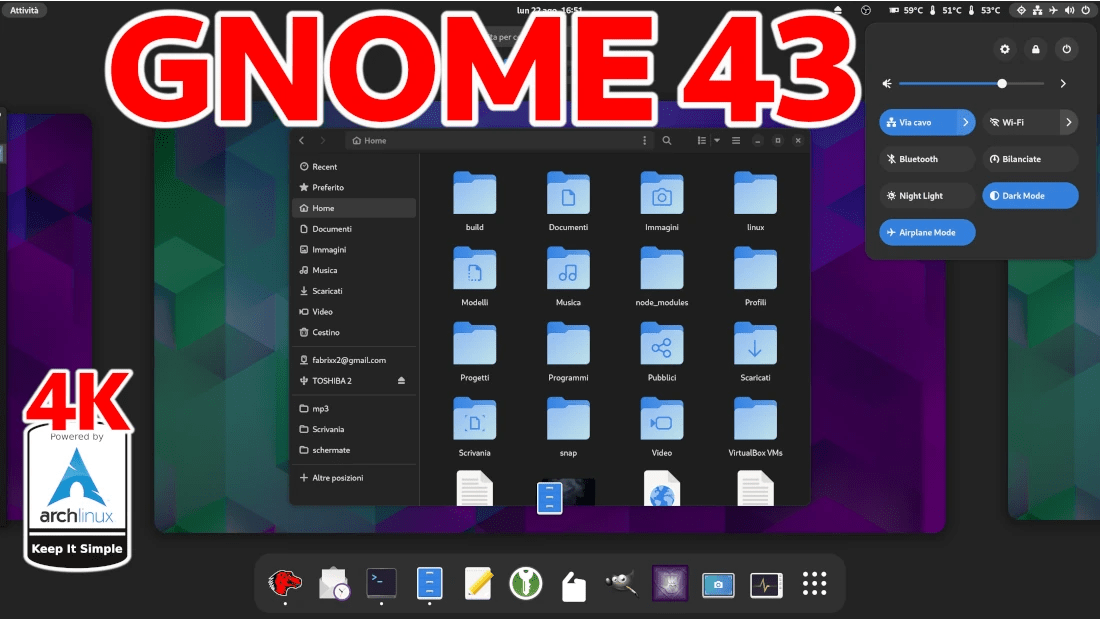Open the Show Applications grid
Viewport: 1100px width, 619px height.
pyautogui.click(x=814, y=583)
